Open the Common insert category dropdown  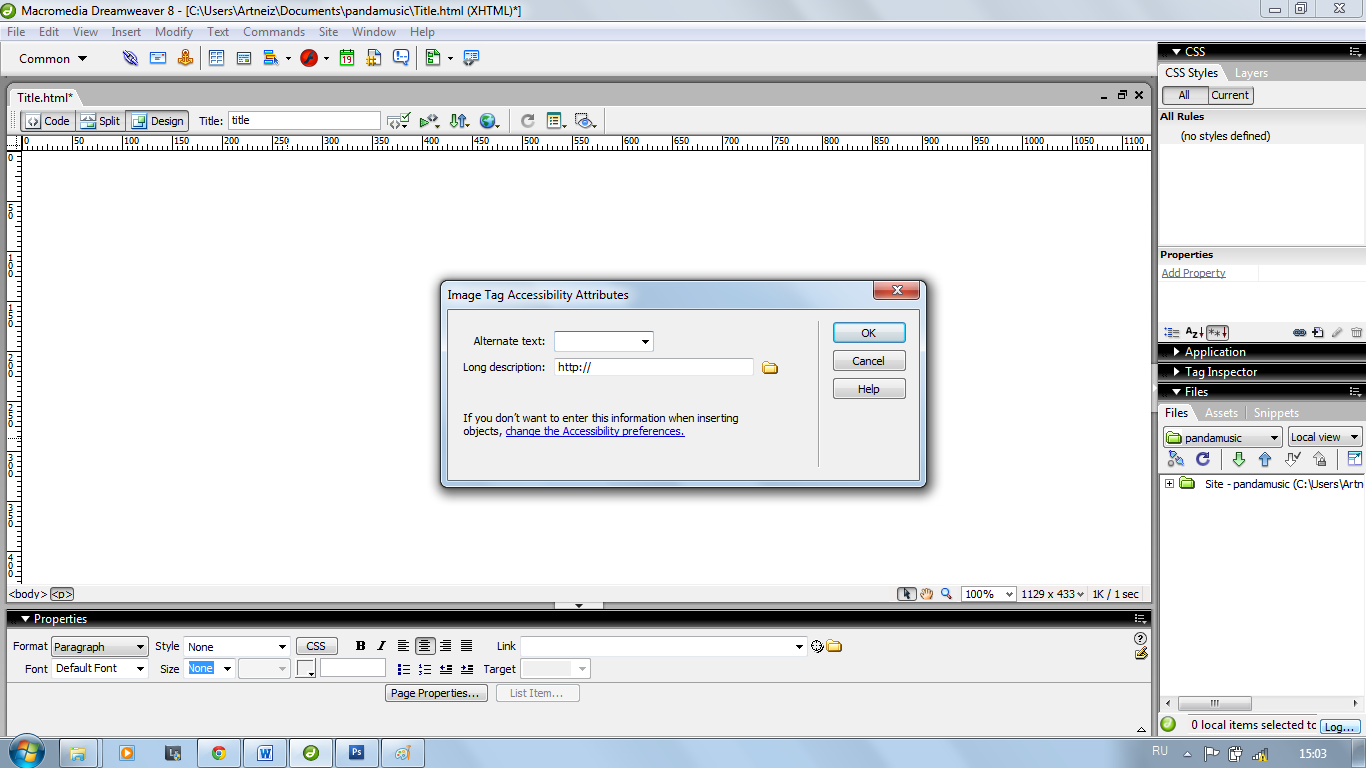point(53,58)
